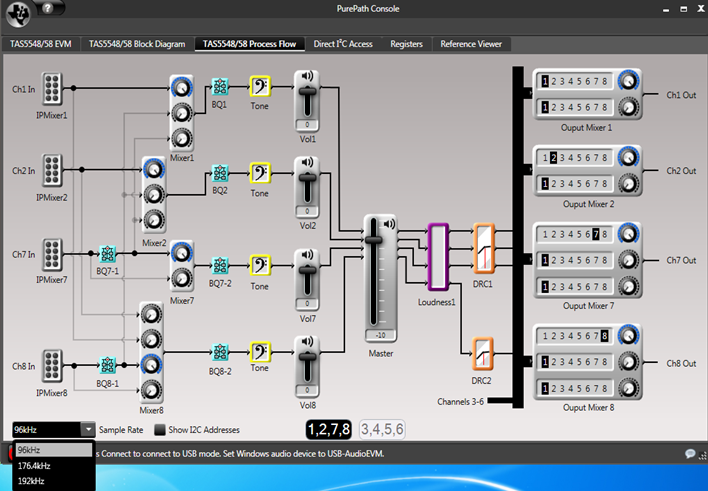
Task: Open the Tone block after BQ8-2
Action: pos(260,352)
